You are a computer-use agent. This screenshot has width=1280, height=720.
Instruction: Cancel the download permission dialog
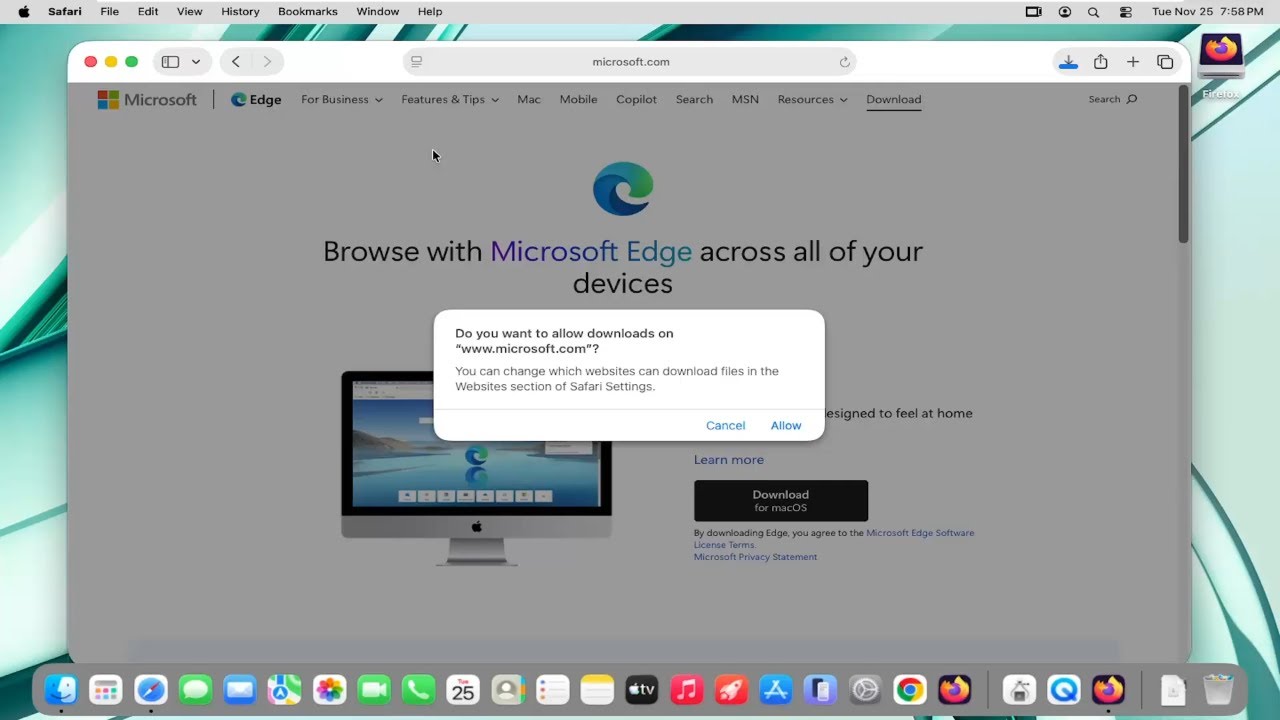725,425
